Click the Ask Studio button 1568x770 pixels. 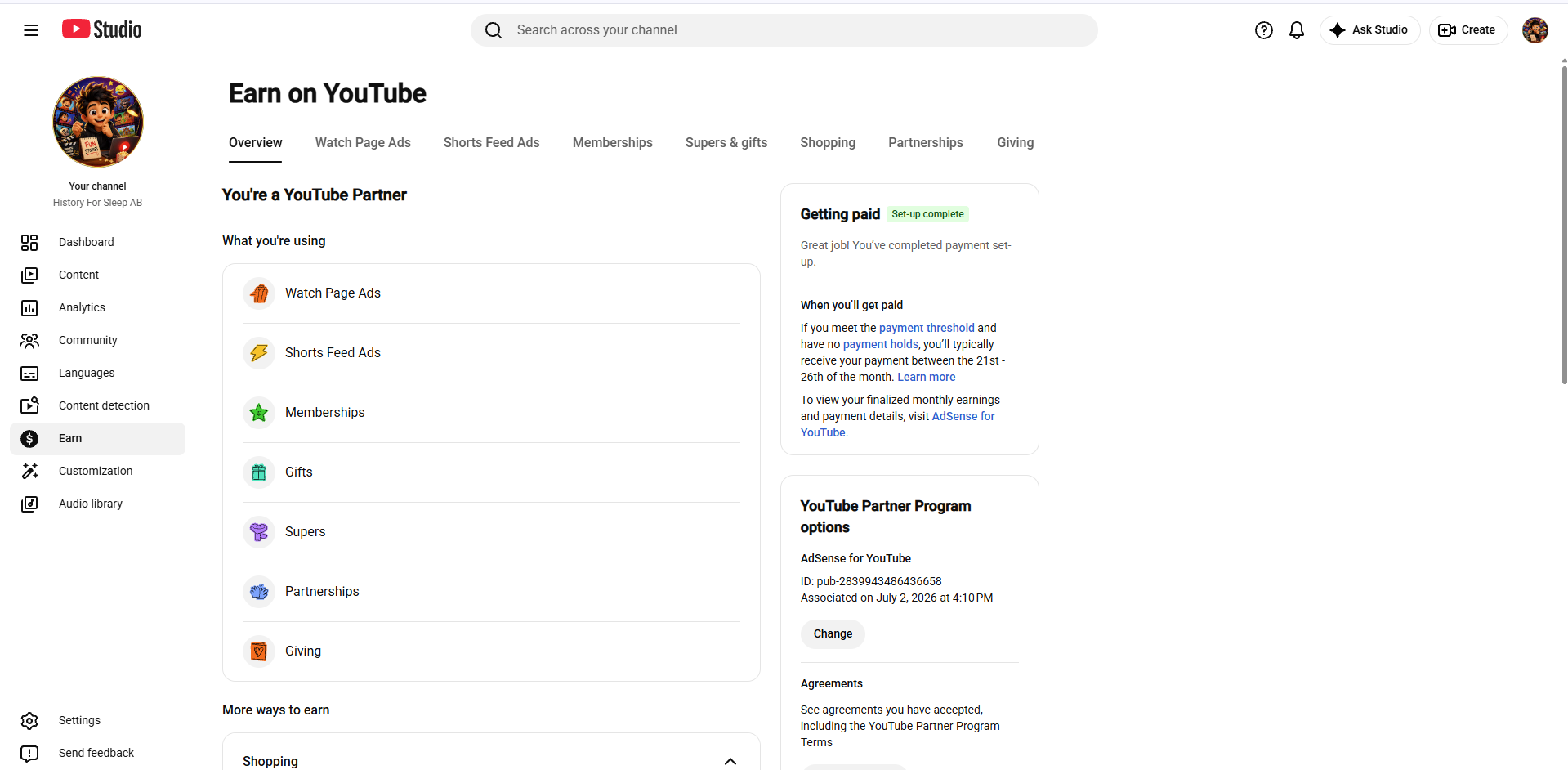1369,30
